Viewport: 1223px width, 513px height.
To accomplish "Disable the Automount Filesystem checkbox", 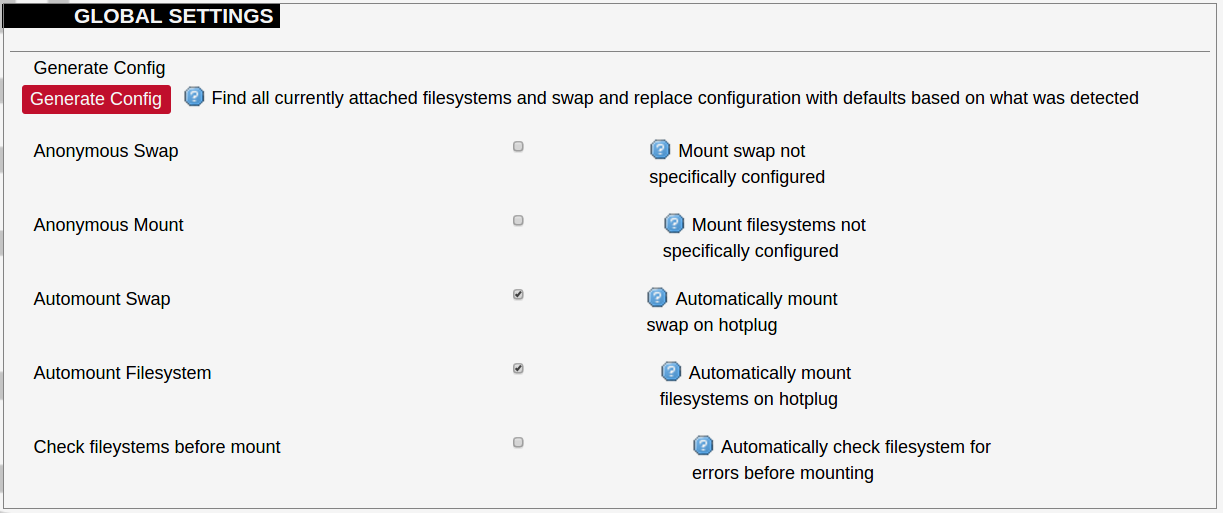I will click(518, 369).
